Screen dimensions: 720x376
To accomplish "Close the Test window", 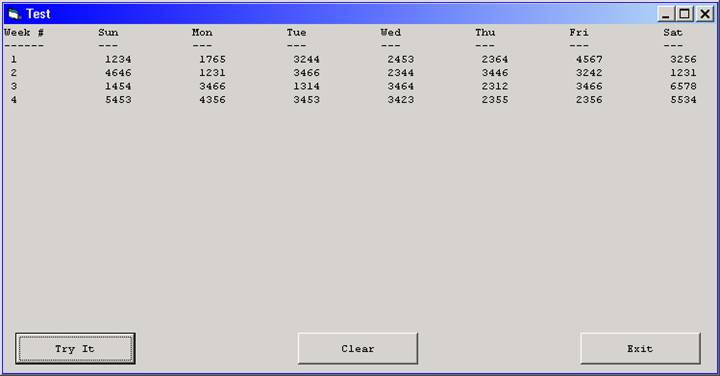I will point(705,14).
